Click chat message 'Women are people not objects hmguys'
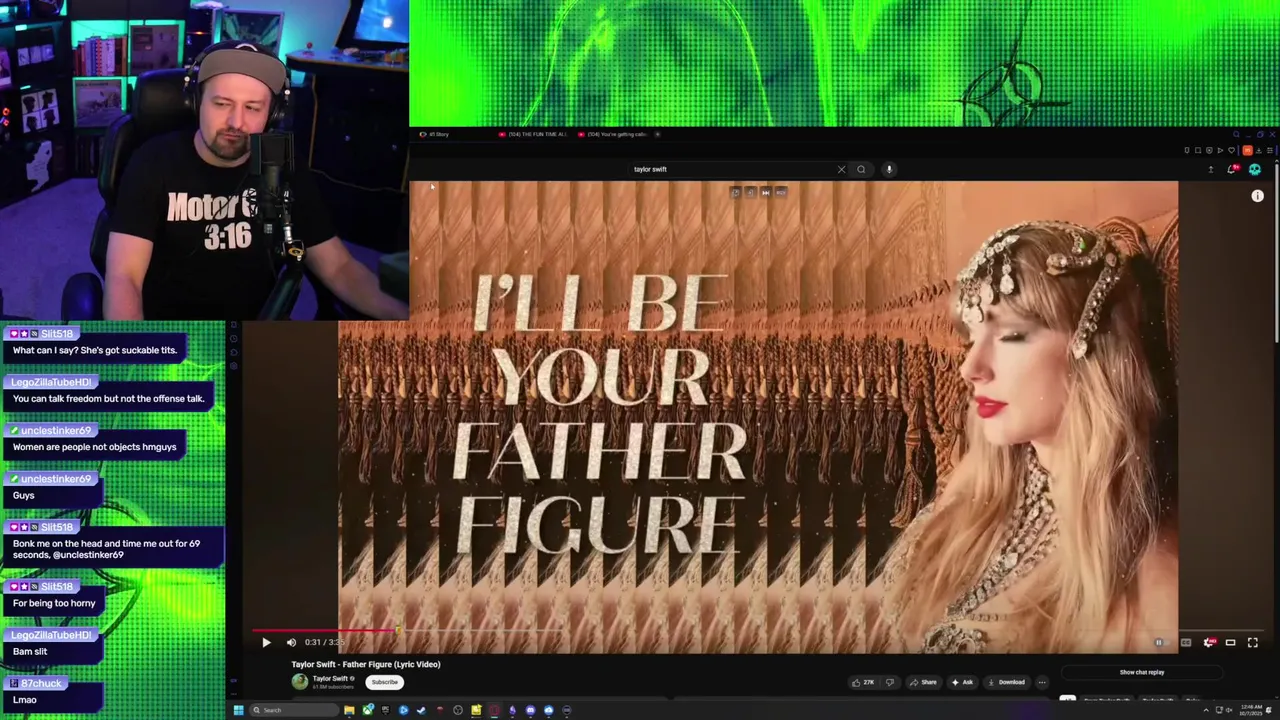Image resolution: width=1280 pixels, height=720 pixels. [x=94, y=447]
